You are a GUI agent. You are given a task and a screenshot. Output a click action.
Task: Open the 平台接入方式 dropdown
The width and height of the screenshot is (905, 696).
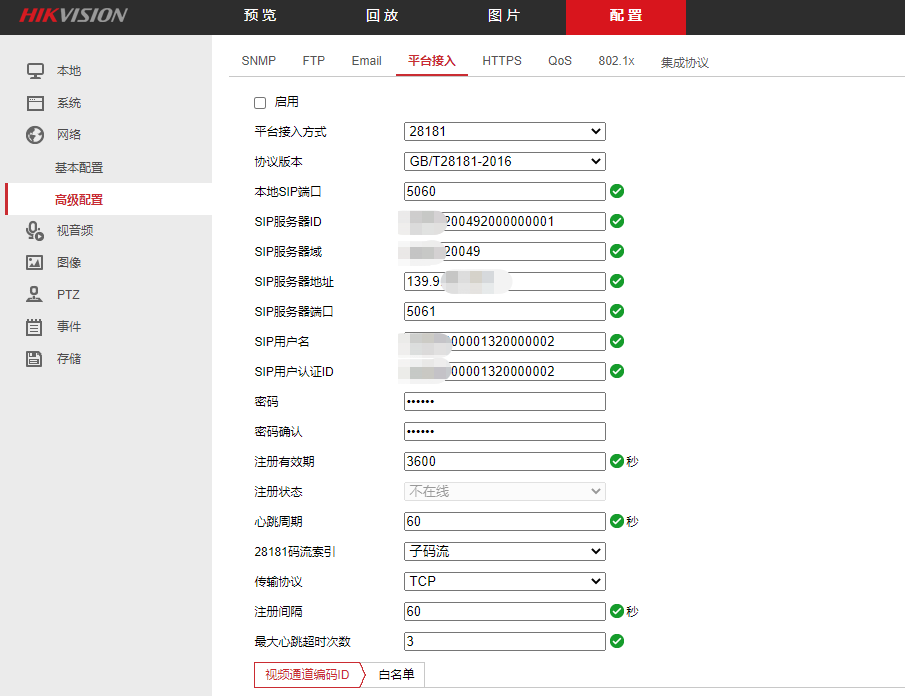(504, 132)
